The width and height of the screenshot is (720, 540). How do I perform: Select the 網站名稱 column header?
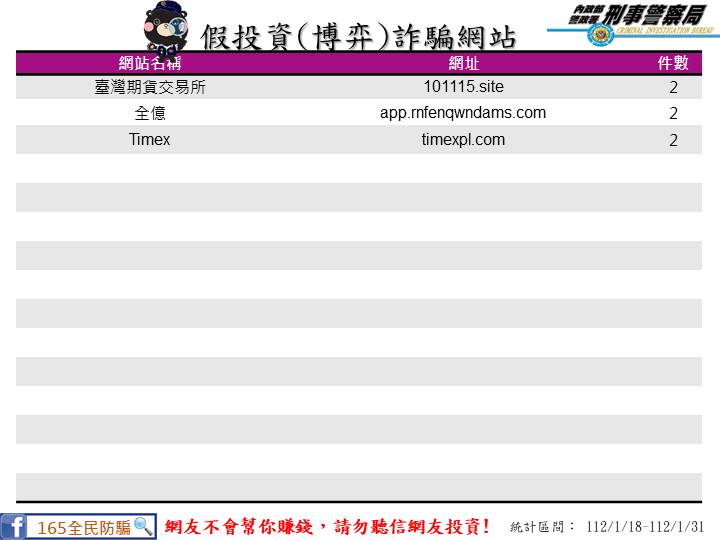click(x=150, y=63)
